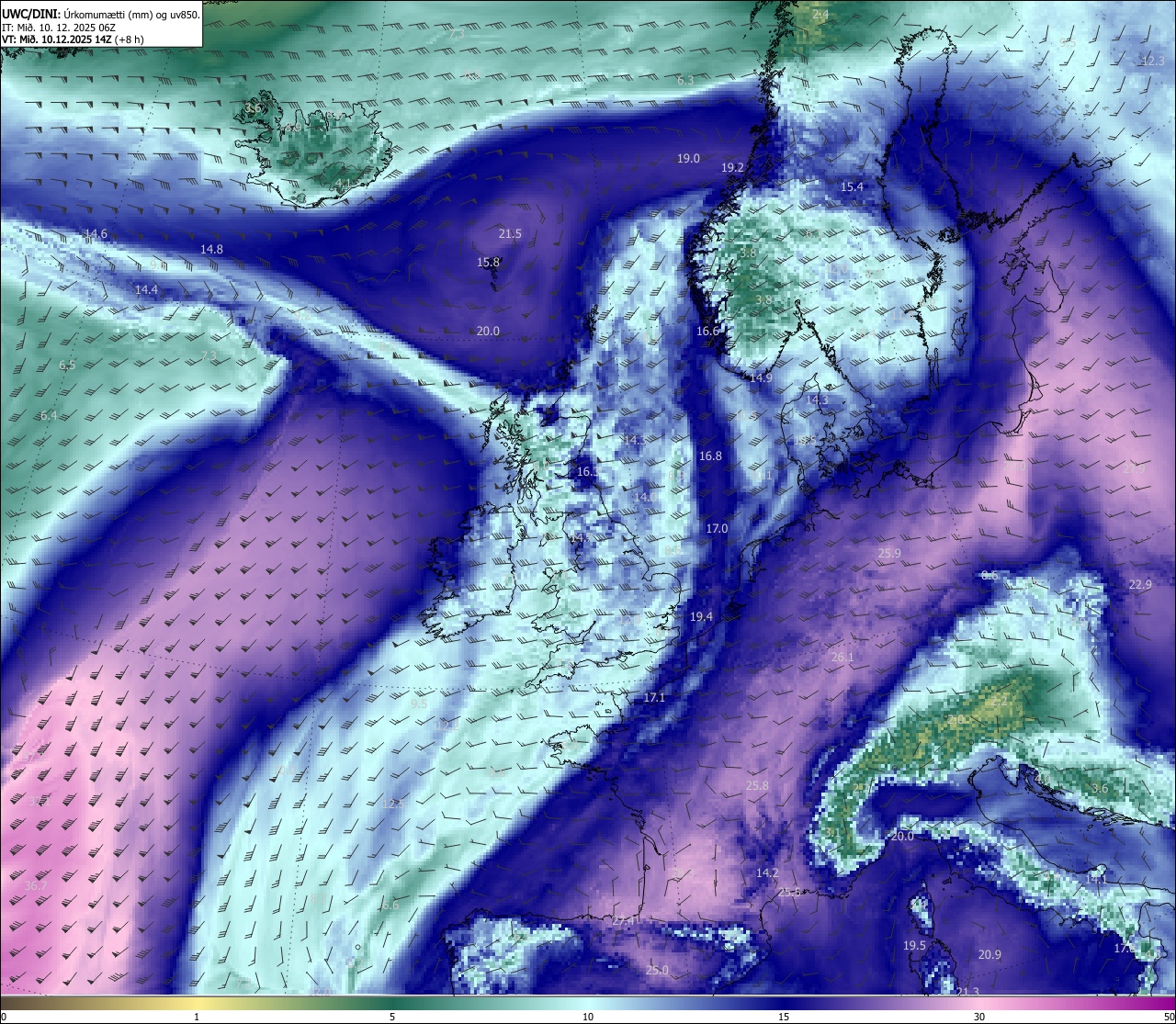Image resolution: width=1176 pixels, height=1024 pixels.
Task: Click the 25.9 value over Germany
Action: point(889,554)
